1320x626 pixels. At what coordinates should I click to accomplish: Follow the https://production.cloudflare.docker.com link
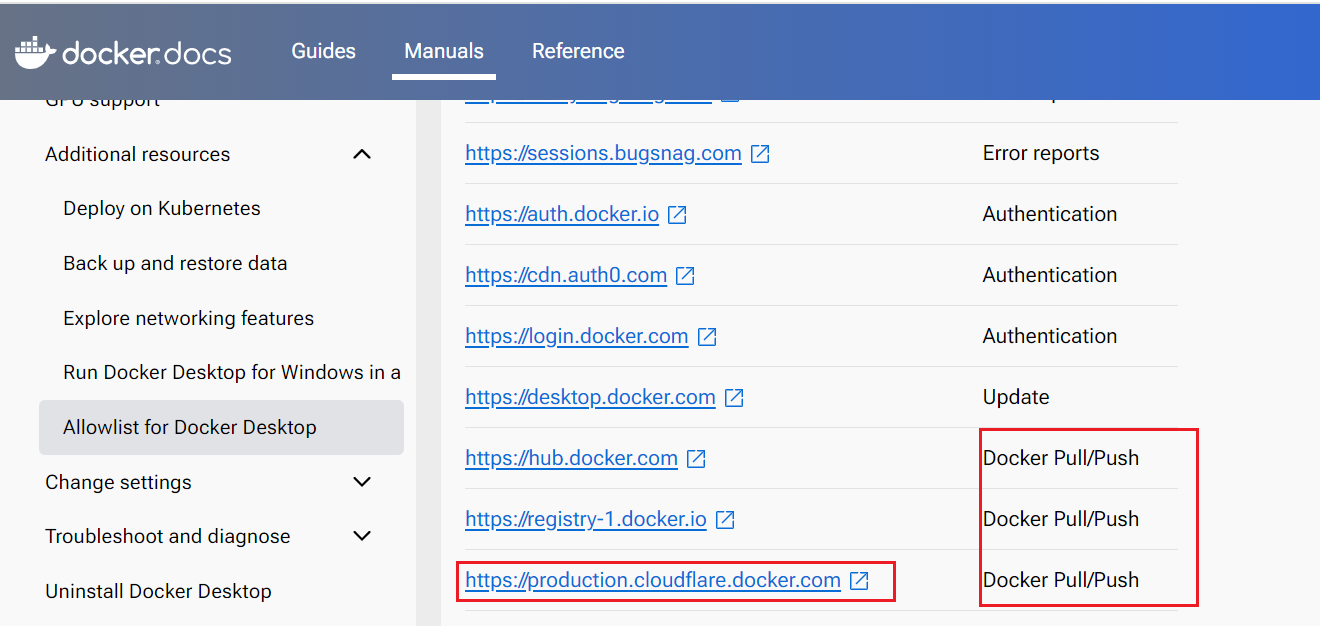(x=652, y=580)
